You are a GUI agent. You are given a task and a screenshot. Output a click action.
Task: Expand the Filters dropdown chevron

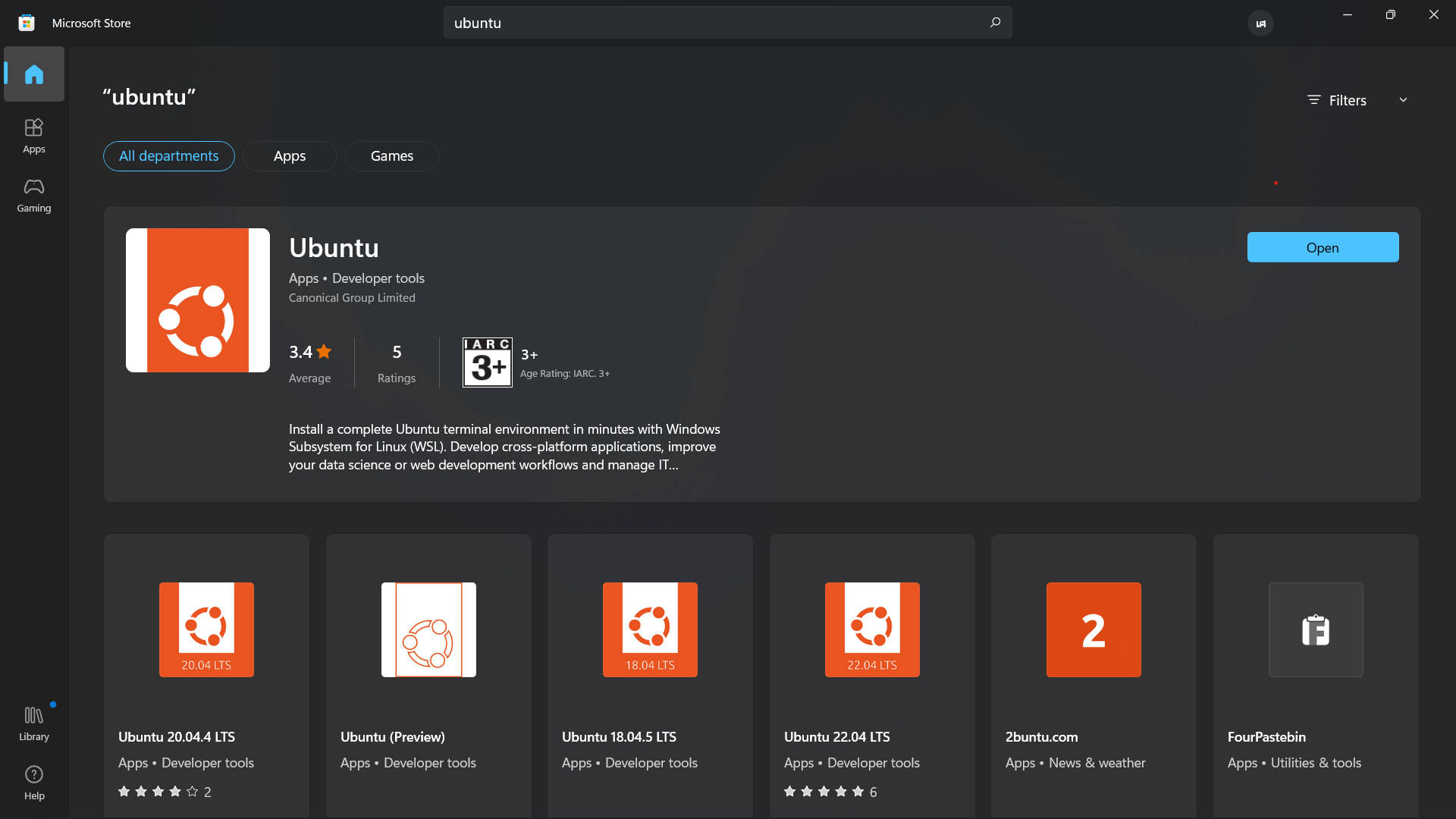tap(1403, 100)
